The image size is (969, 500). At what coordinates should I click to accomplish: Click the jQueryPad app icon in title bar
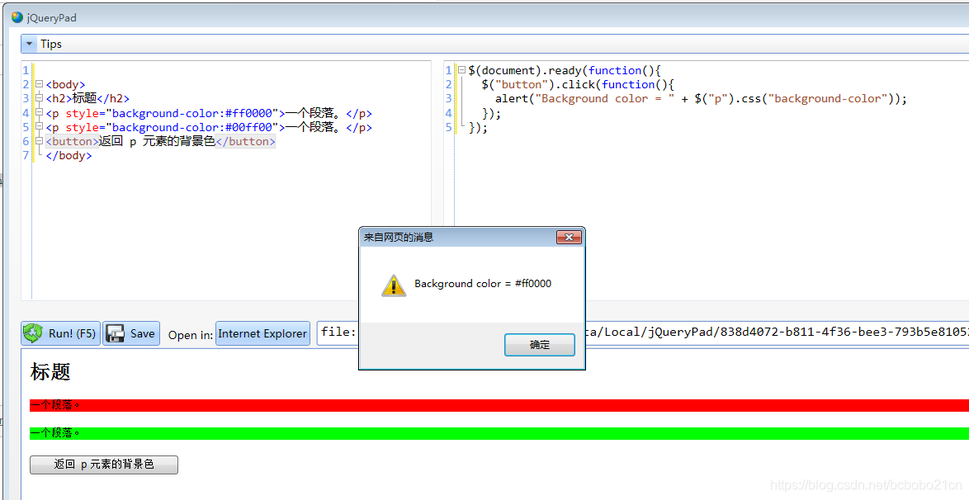coord(17,17)
